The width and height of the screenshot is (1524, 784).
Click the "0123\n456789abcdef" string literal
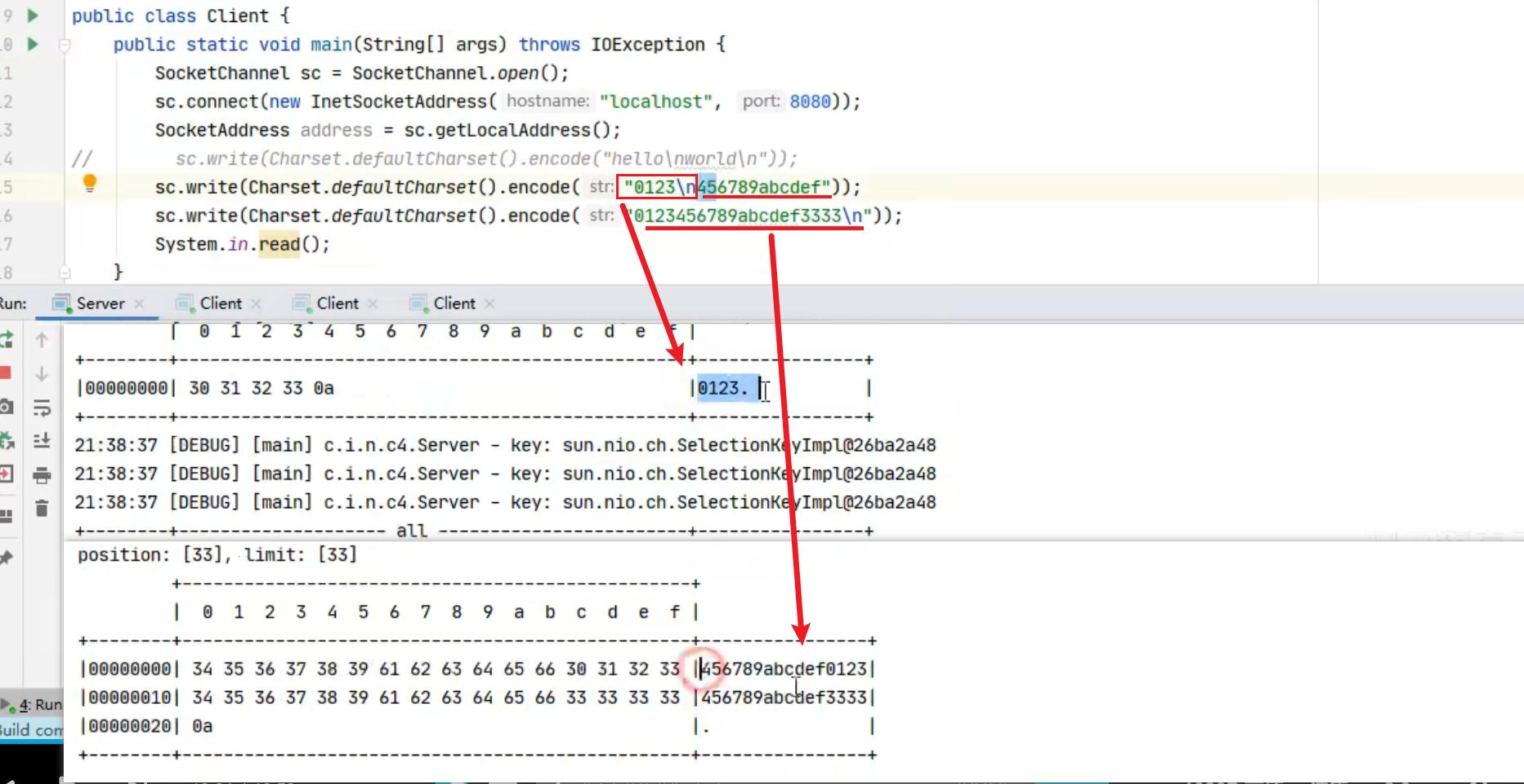tap(727, 188)
